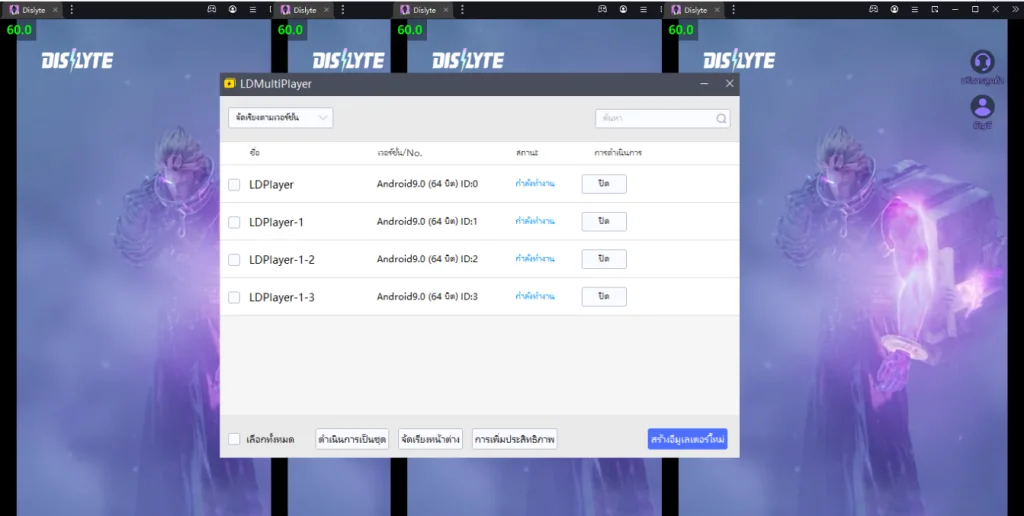Click 'Android9.0 (64 บิต) ID:2' version text
This screenshot has width=1024, height=516.
(427, 259)
